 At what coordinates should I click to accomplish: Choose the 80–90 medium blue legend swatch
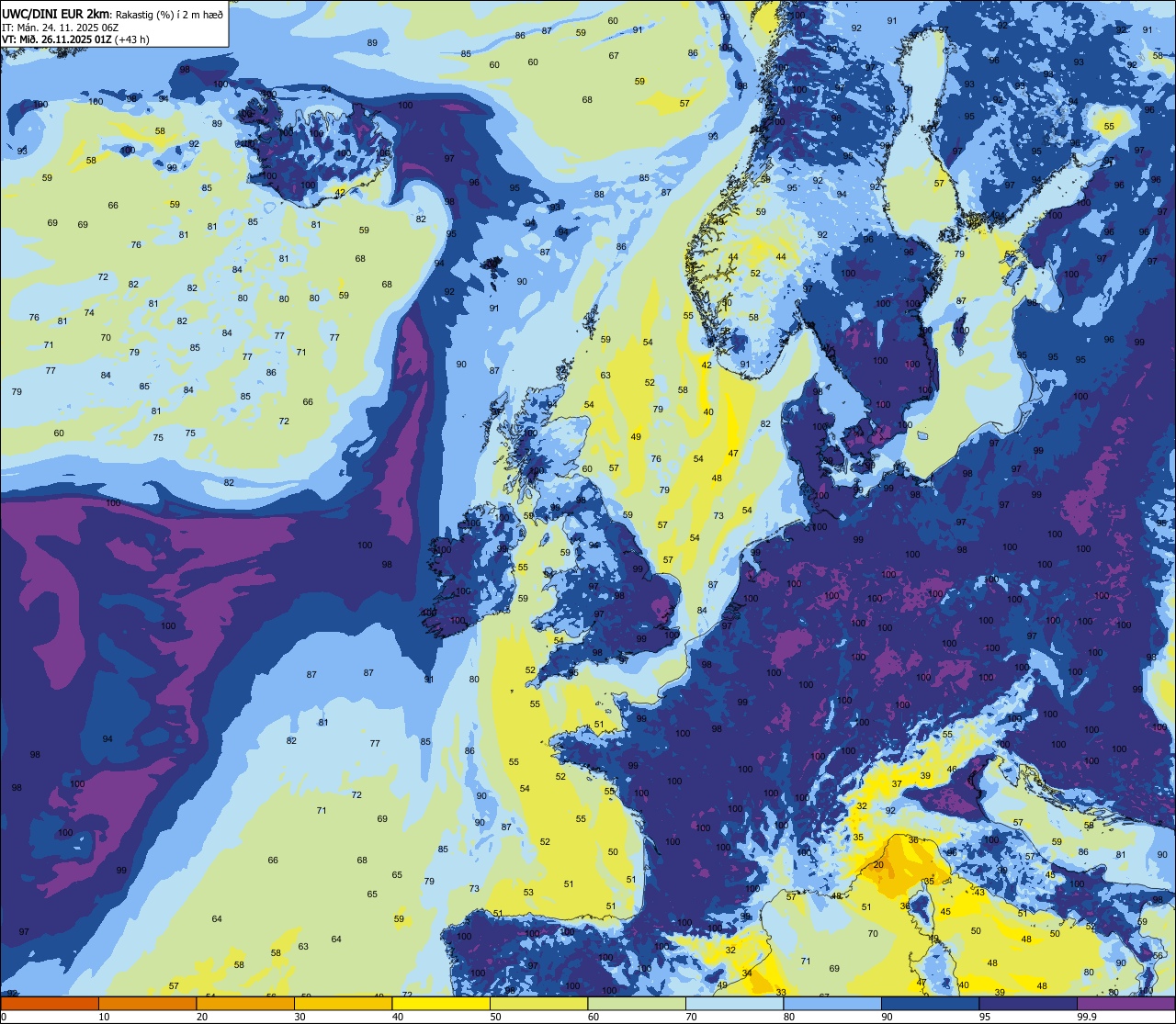832,1003
